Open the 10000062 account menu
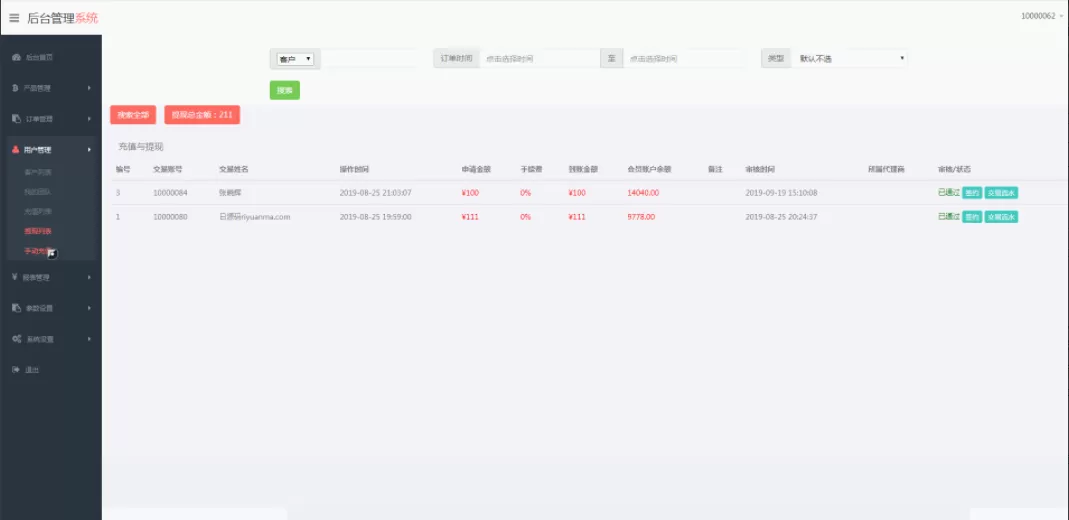 [1041, 16]
